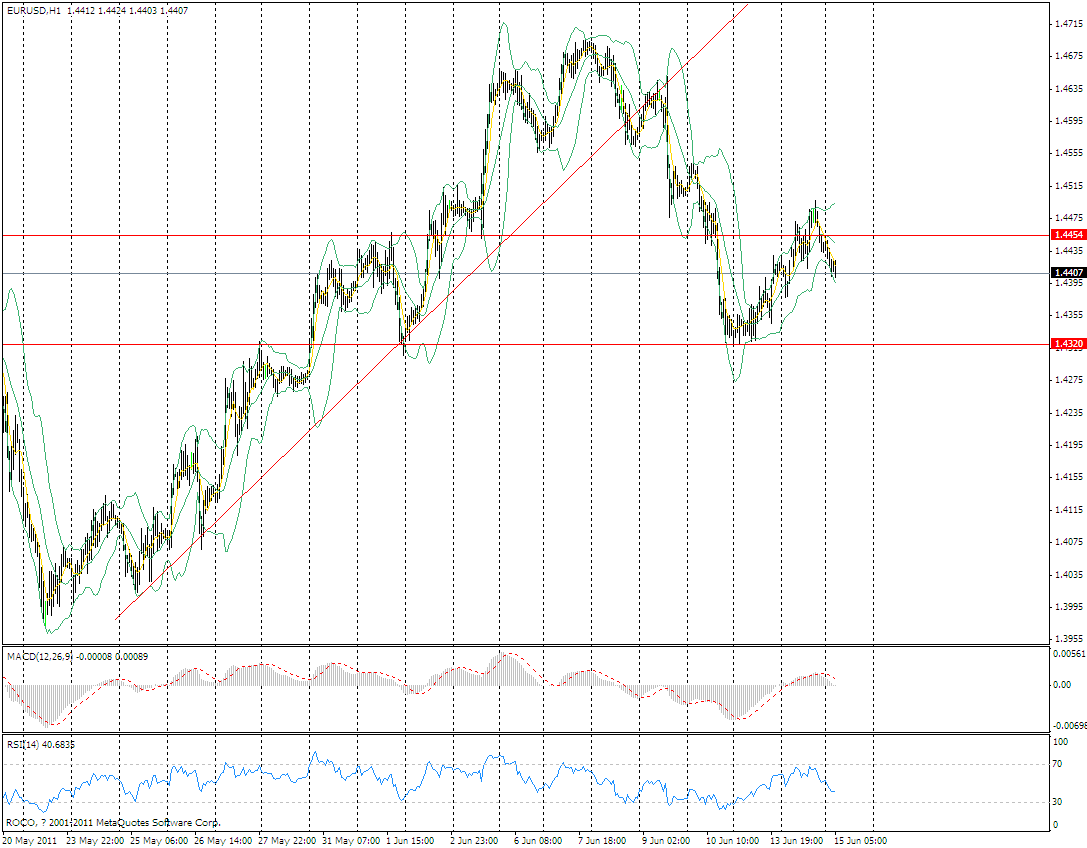Screen dimensions: 1087x848
Task: Click the 9 Jun 02:00 time label
Action: click(666, 840)
